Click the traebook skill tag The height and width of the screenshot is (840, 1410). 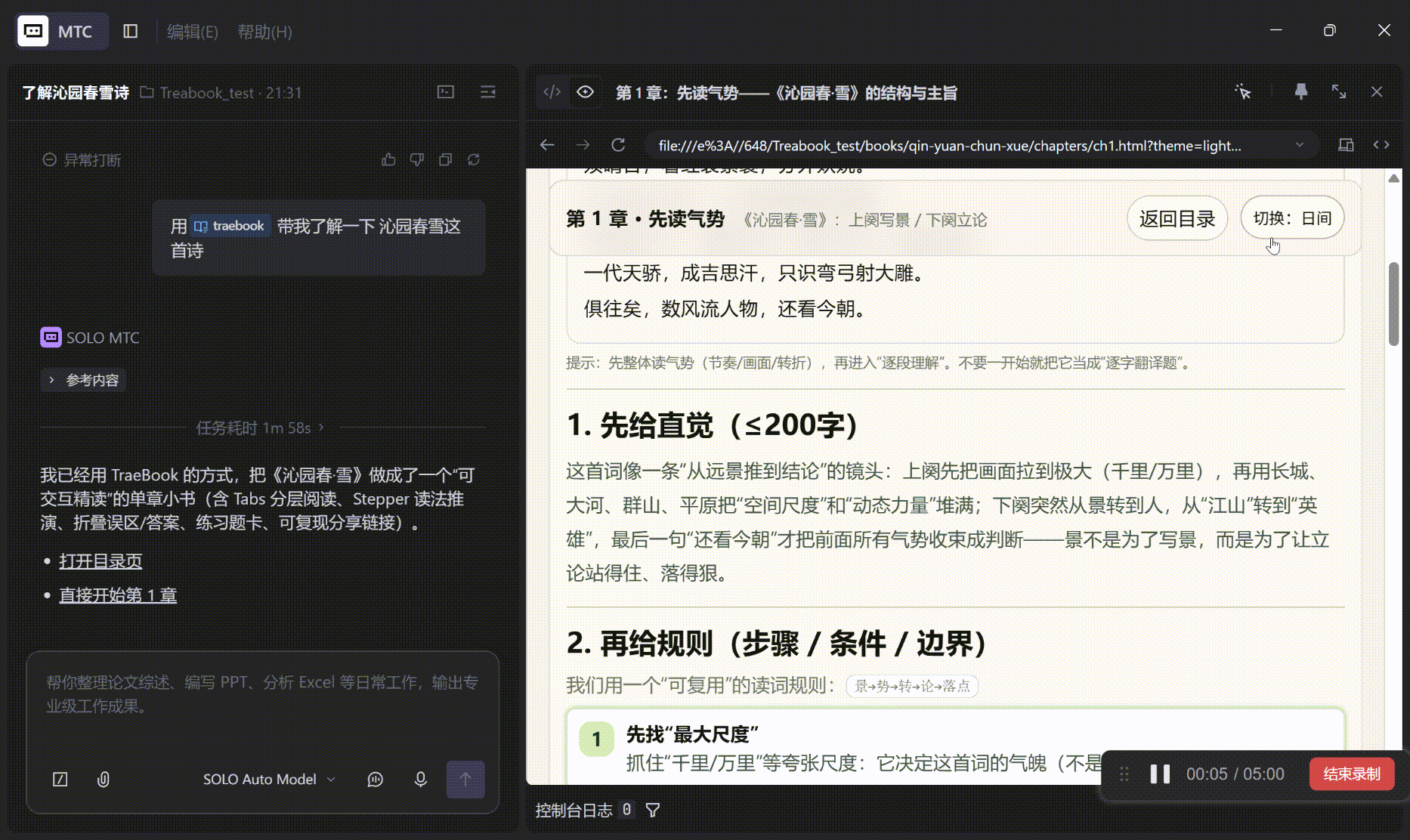(x=230, y=226)
